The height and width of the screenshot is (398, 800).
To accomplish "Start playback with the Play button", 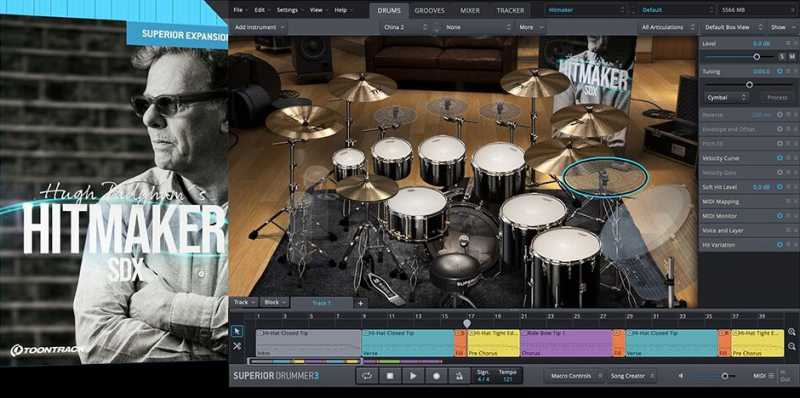I will pos(413,376).
